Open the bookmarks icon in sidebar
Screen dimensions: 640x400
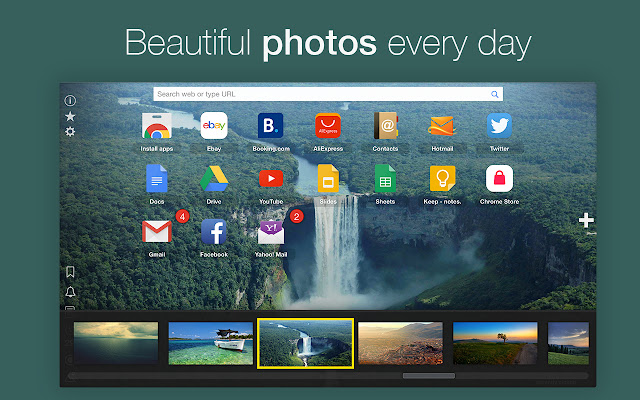[x=70, y=272]
